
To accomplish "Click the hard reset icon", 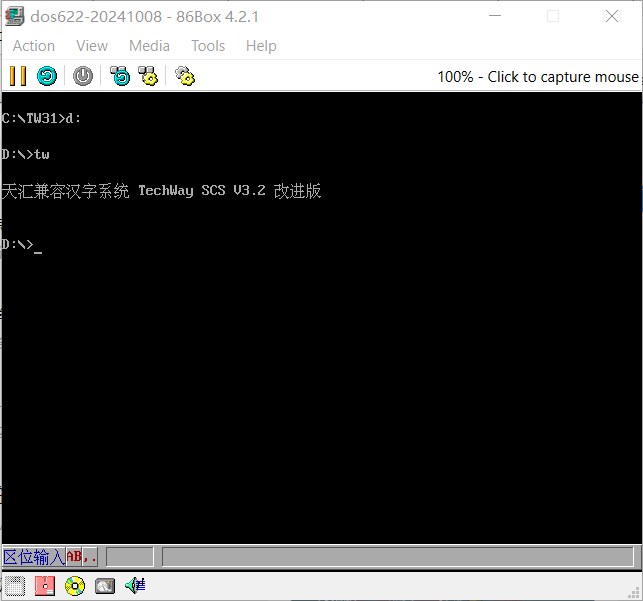I will click(47, 76).
